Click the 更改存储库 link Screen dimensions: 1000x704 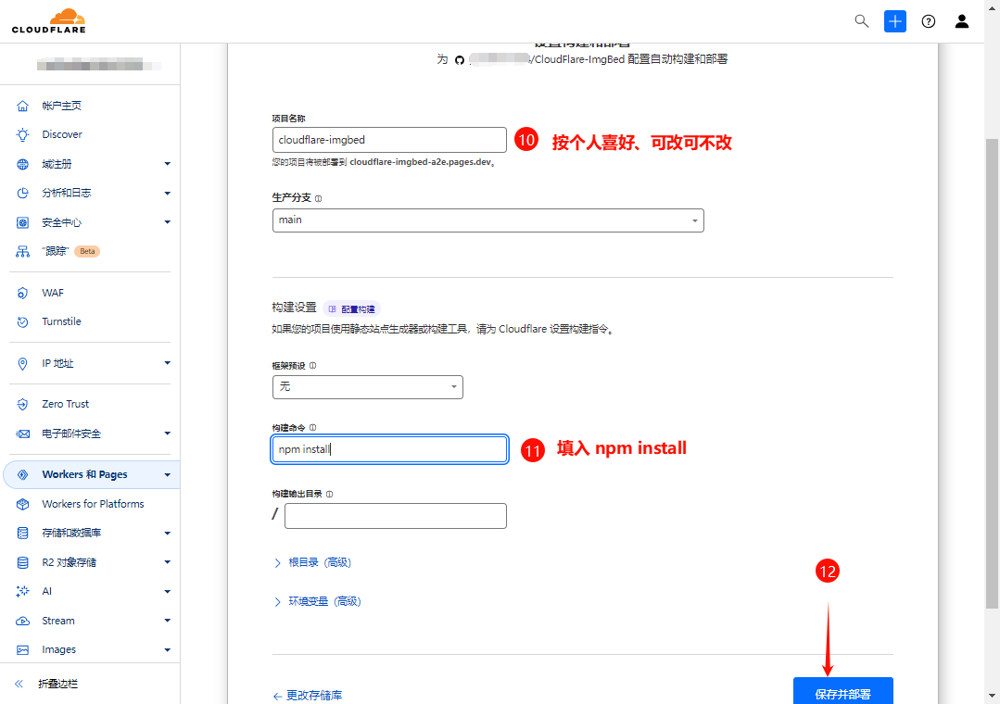[307, 695]
